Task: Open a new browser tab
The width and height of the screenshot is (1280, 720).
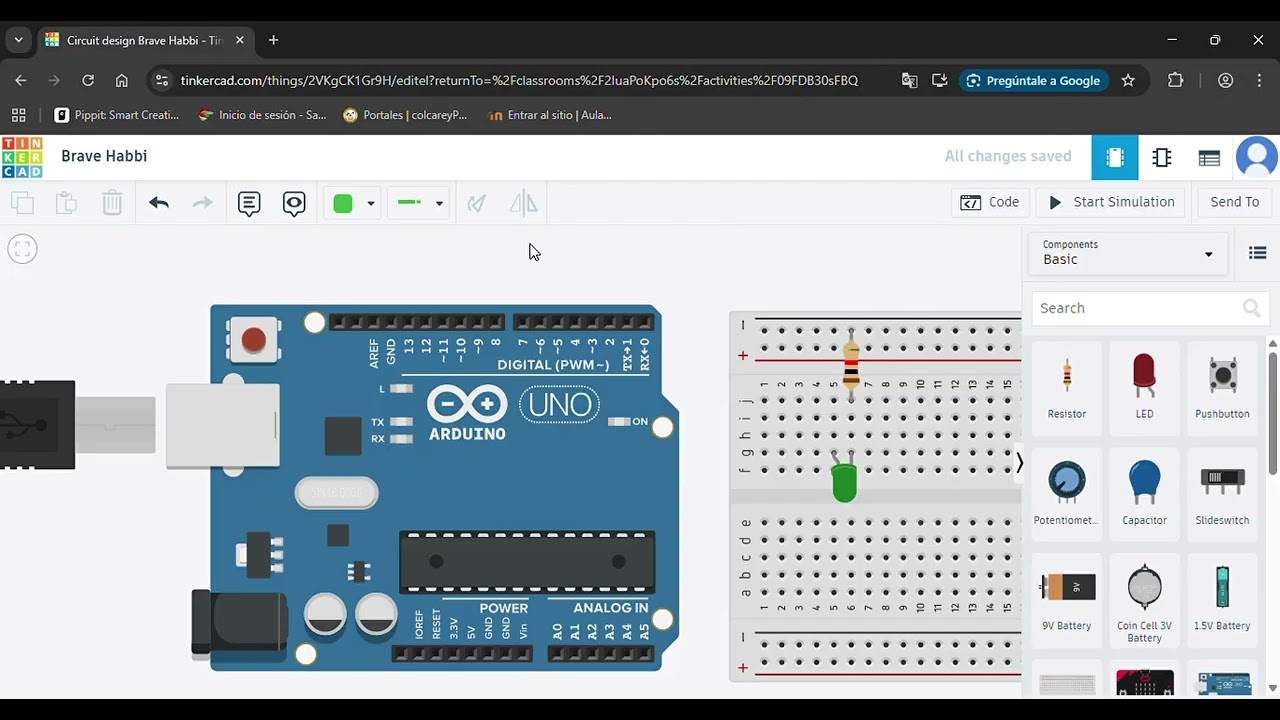Action: pos(273,40)
